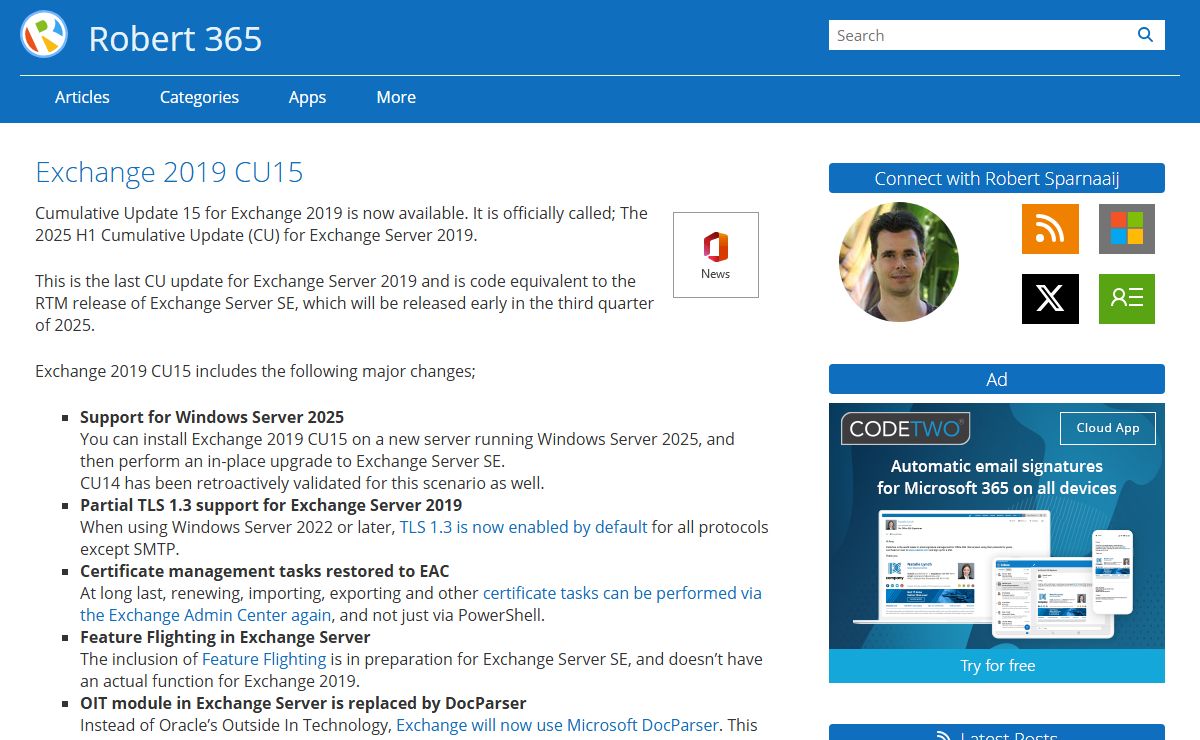The width and height of the screenshot is (1200, 740).
Task: Open the Categories menu
Action: point(199,97)
